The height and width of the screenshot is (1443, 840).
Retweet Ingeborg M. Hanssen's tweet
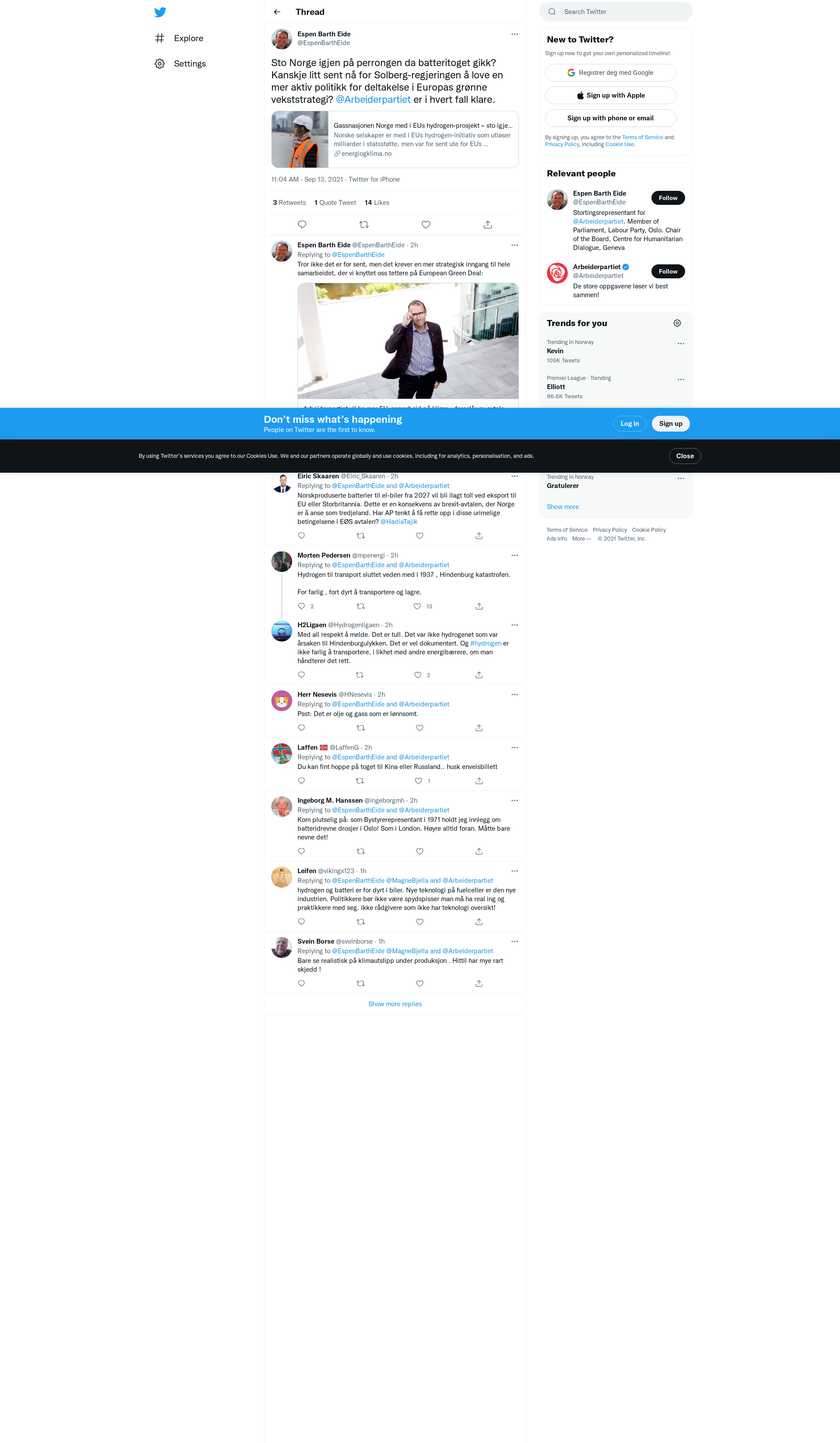click(x=360, y=851)
